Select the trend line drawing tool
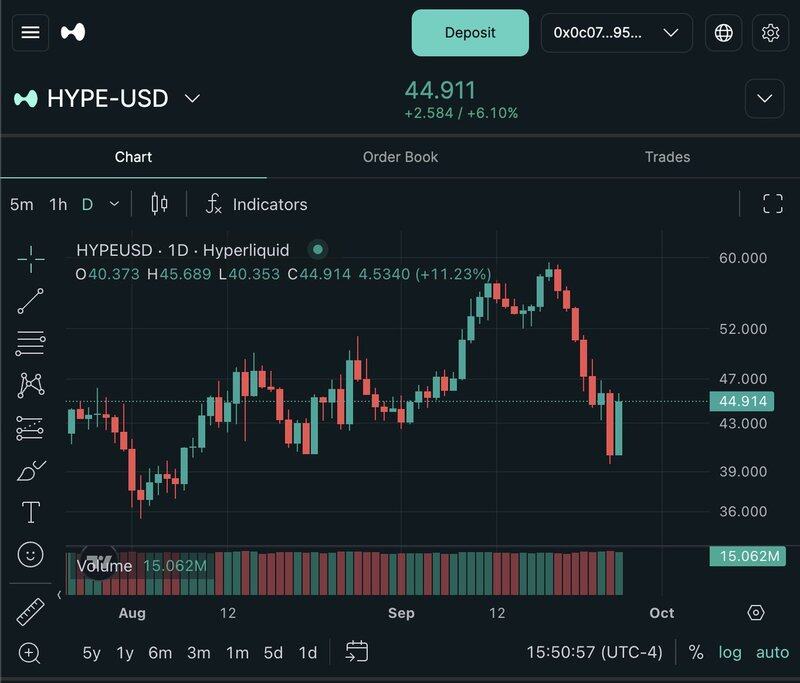The height and width of the screenshot is (683, 800). tap(31, 301)
